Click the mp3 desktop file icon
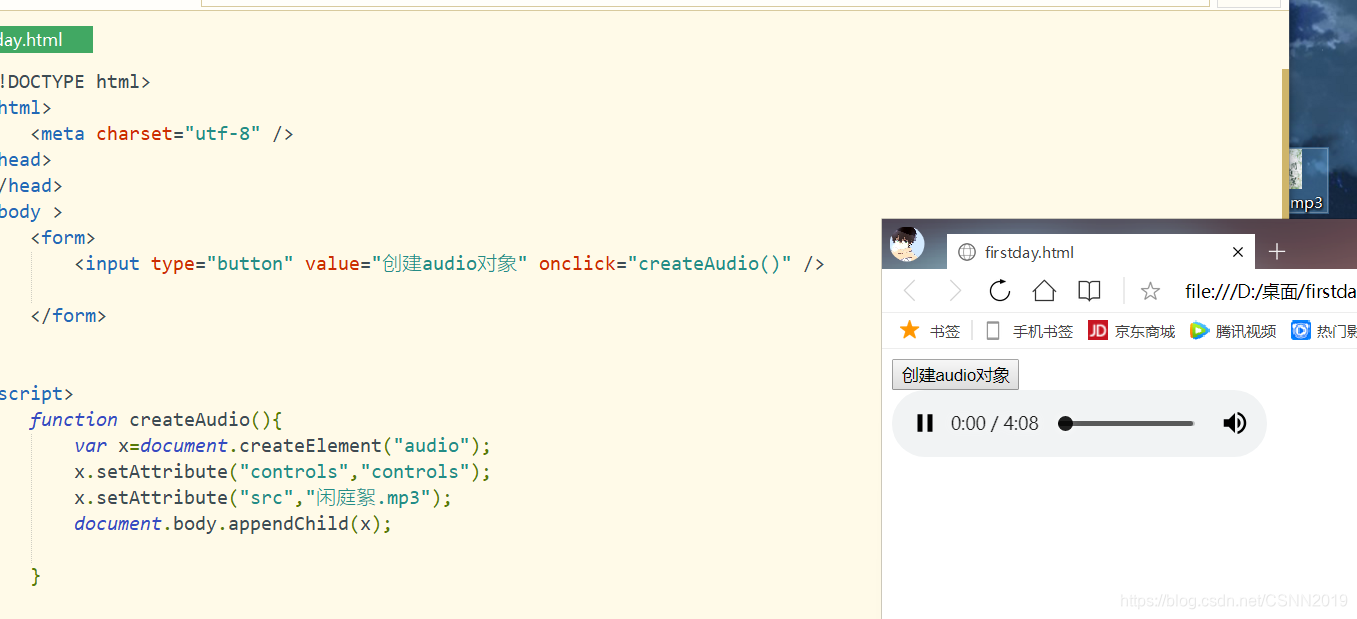1357x619 pixels. (1306, 181)
